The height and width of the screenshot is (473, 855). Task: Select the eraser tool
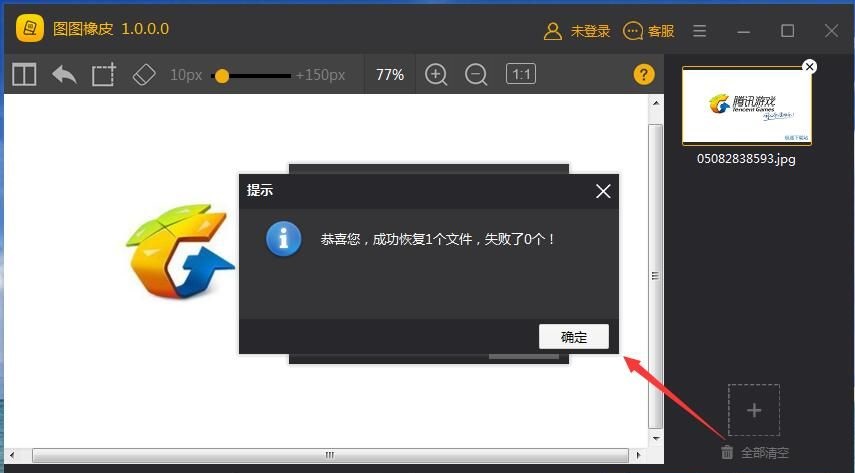click(x=144, y=75)
